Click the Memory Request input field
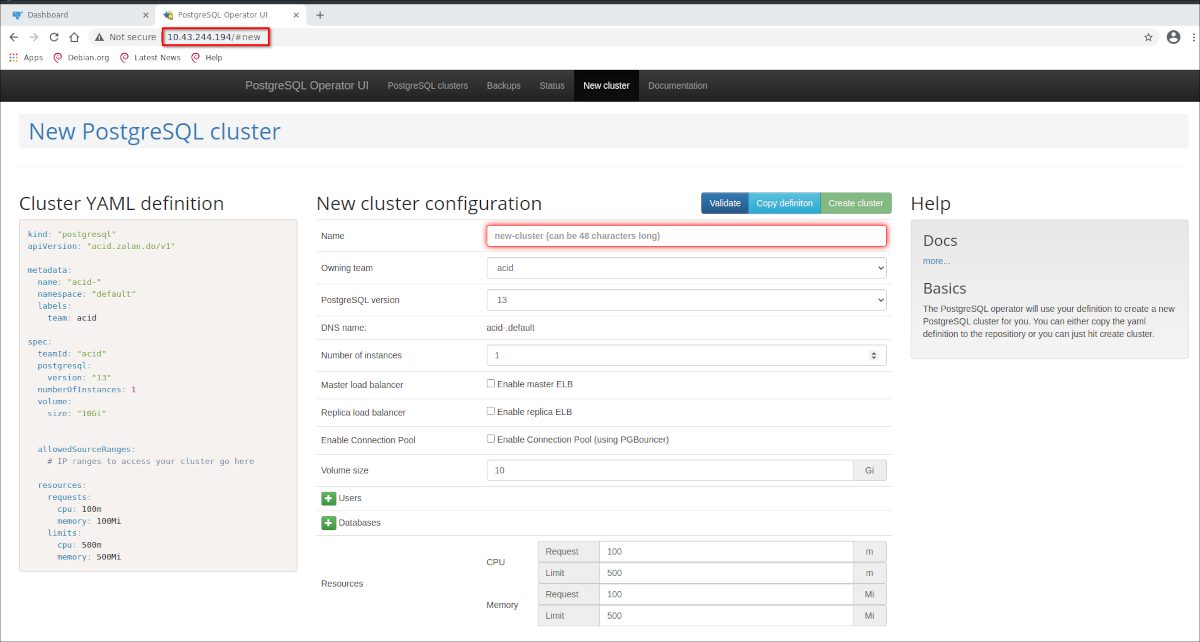Screen dimensions: 1200x642 tap(726, 594)
